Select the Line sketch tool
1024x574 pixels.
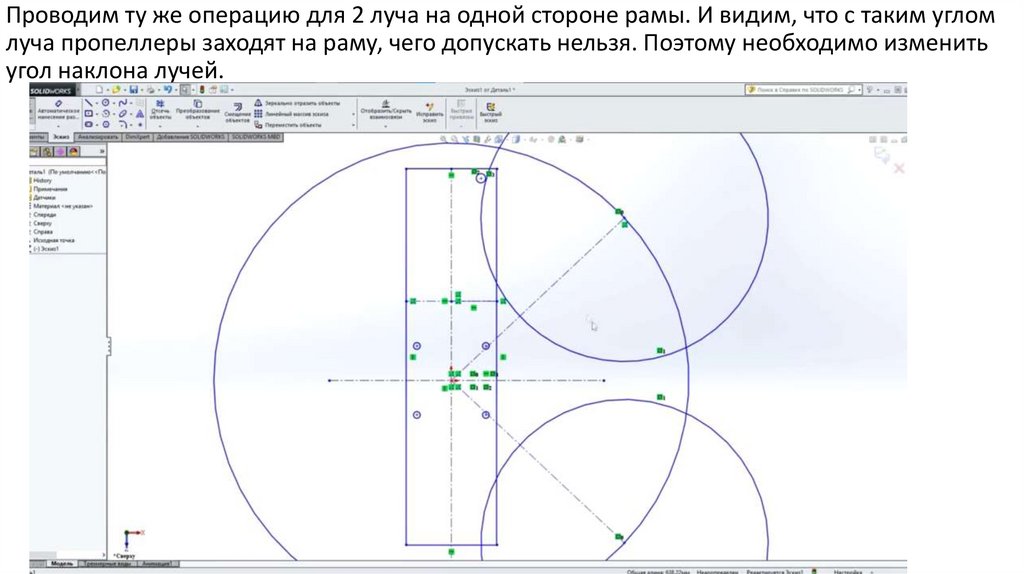pos(89,103)
